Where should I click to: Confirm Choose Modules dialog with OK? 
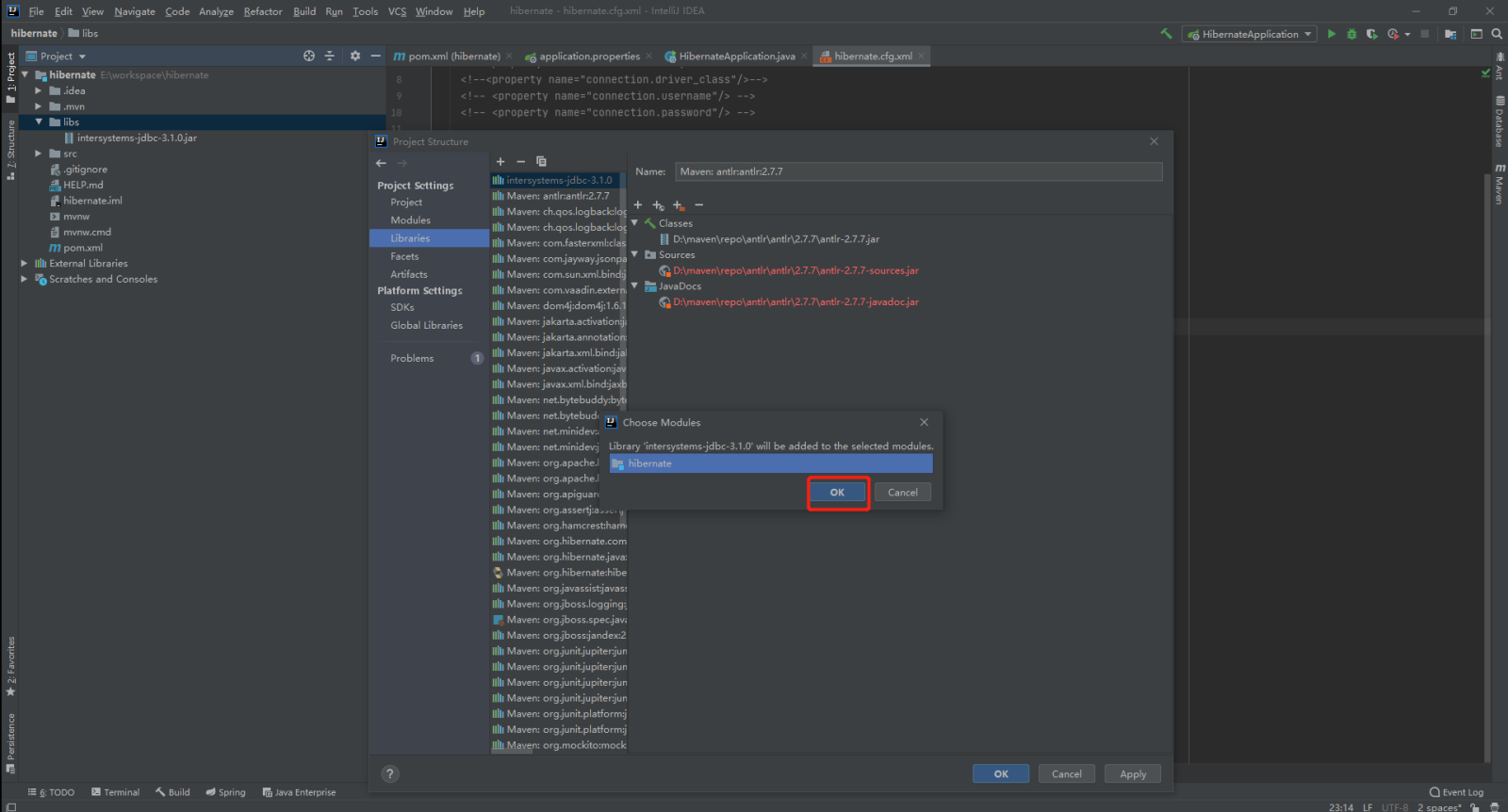pos(837,493)
